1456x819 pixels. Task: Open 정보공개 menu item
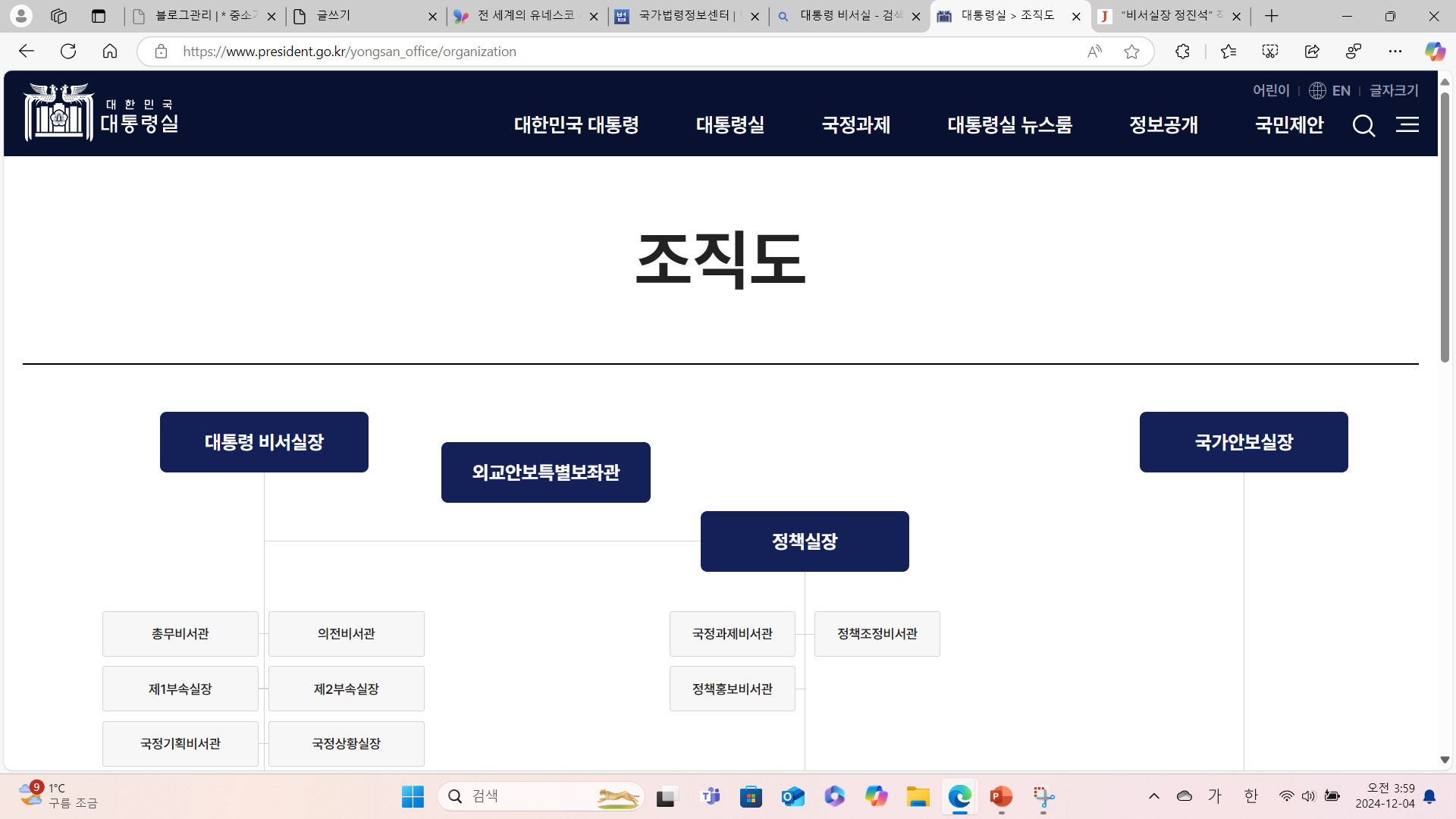pyautogui.click(x=1163, y=125)
